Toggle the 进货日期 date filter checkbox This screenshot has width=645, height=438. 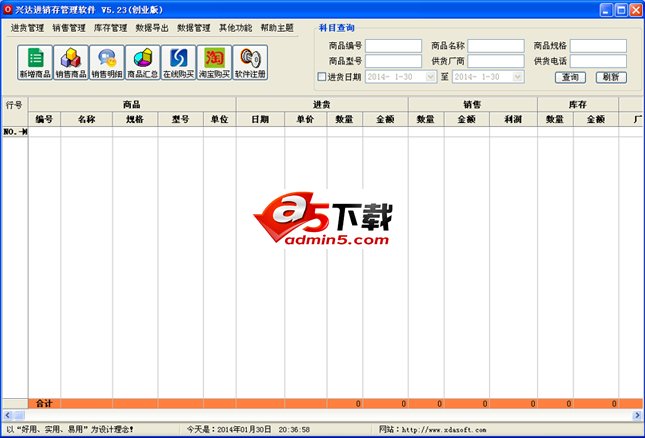322,76
